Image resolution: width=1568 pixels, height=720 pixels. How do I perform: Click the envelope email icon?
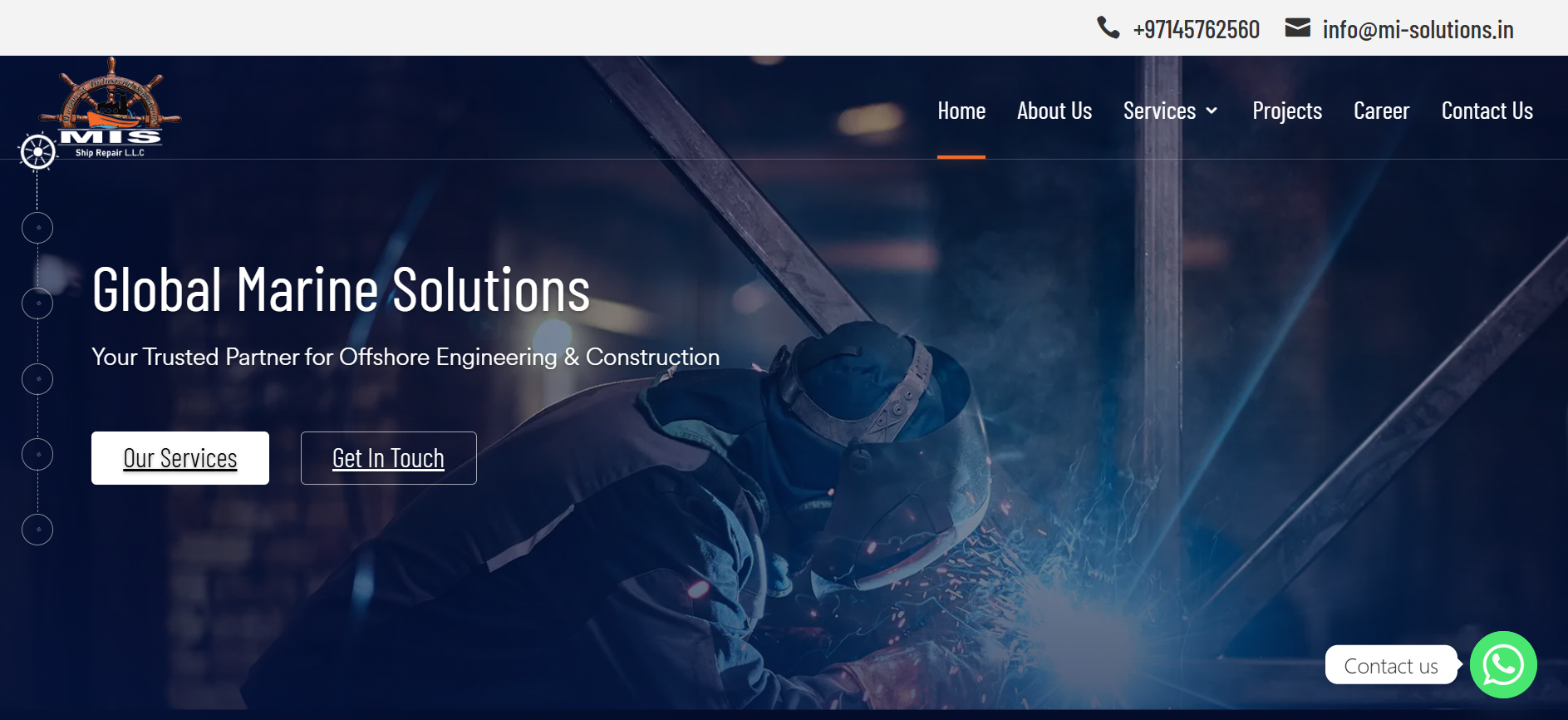coord(1297,28)
